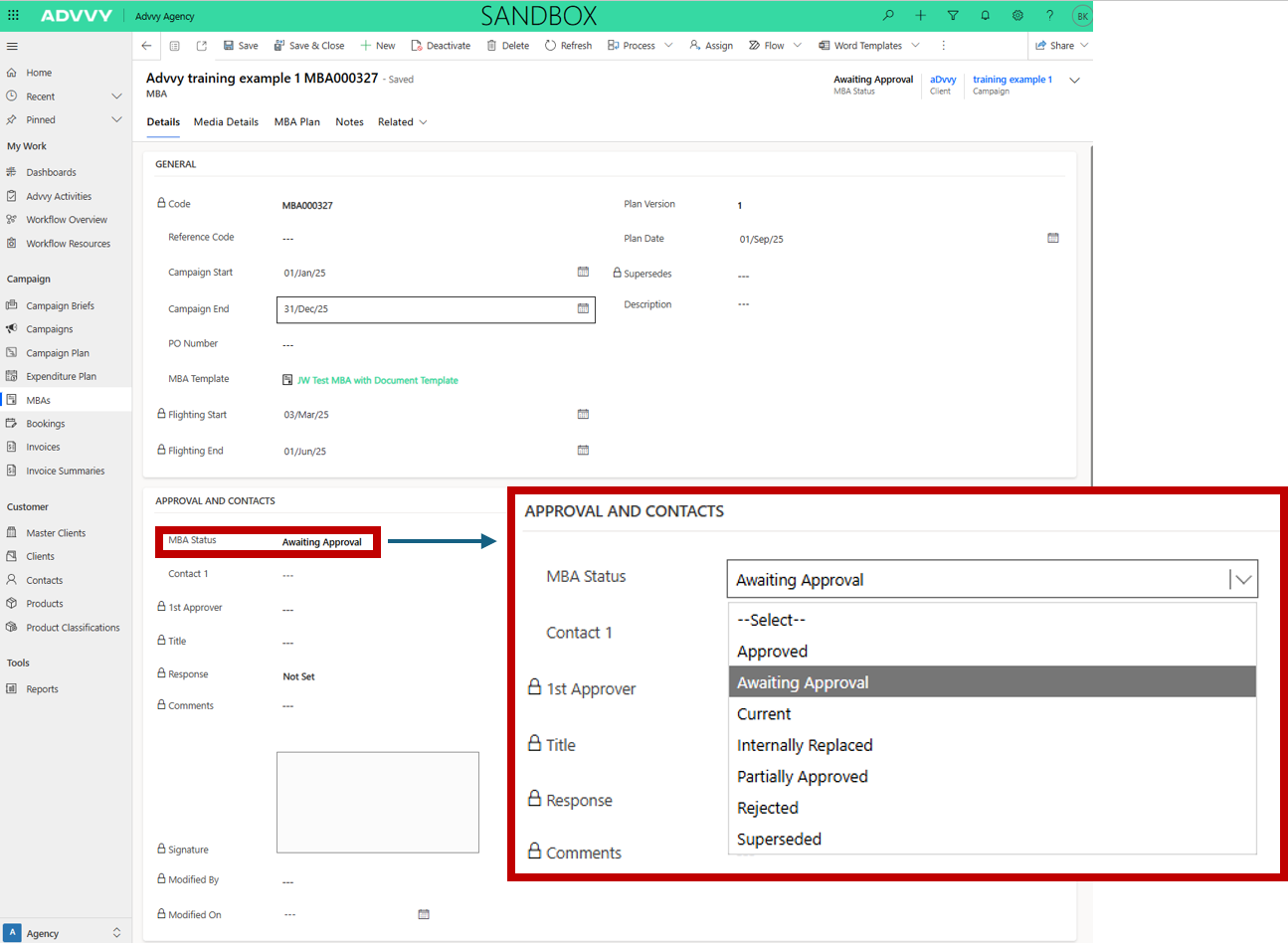Expand the Word Templates dropdown
The width and height of the screenshot is (1288, 949).
pos(915,46)
